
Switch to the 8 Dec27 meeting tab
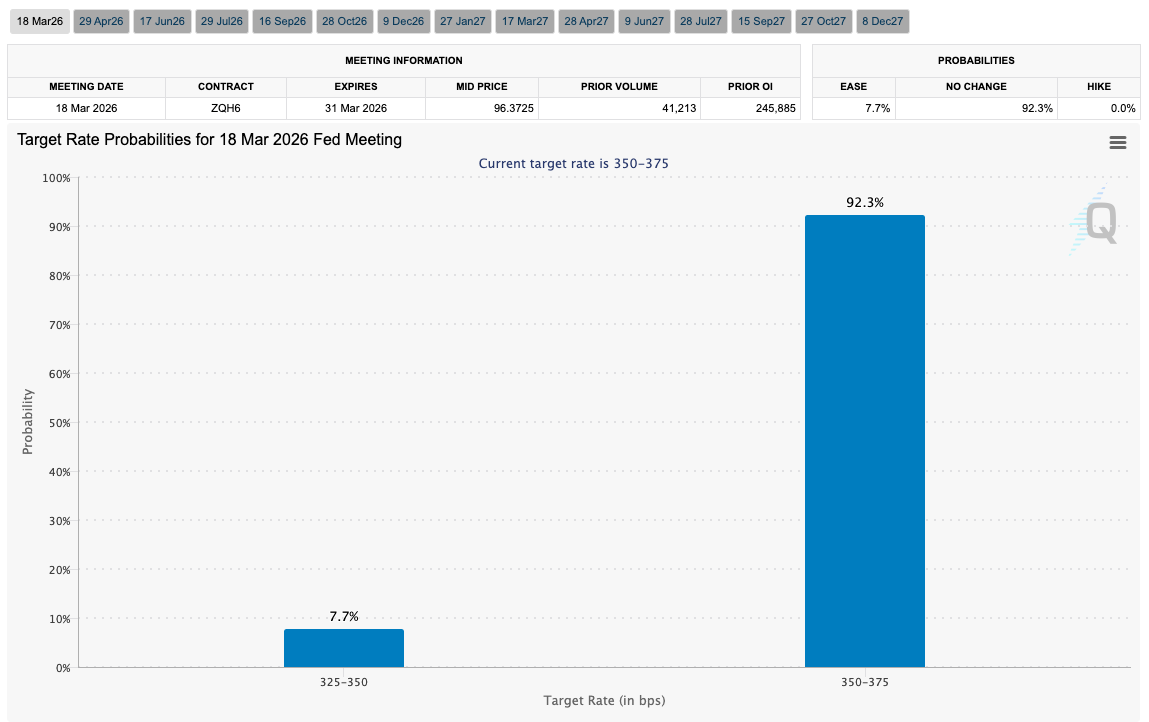(x=882, y=20)
